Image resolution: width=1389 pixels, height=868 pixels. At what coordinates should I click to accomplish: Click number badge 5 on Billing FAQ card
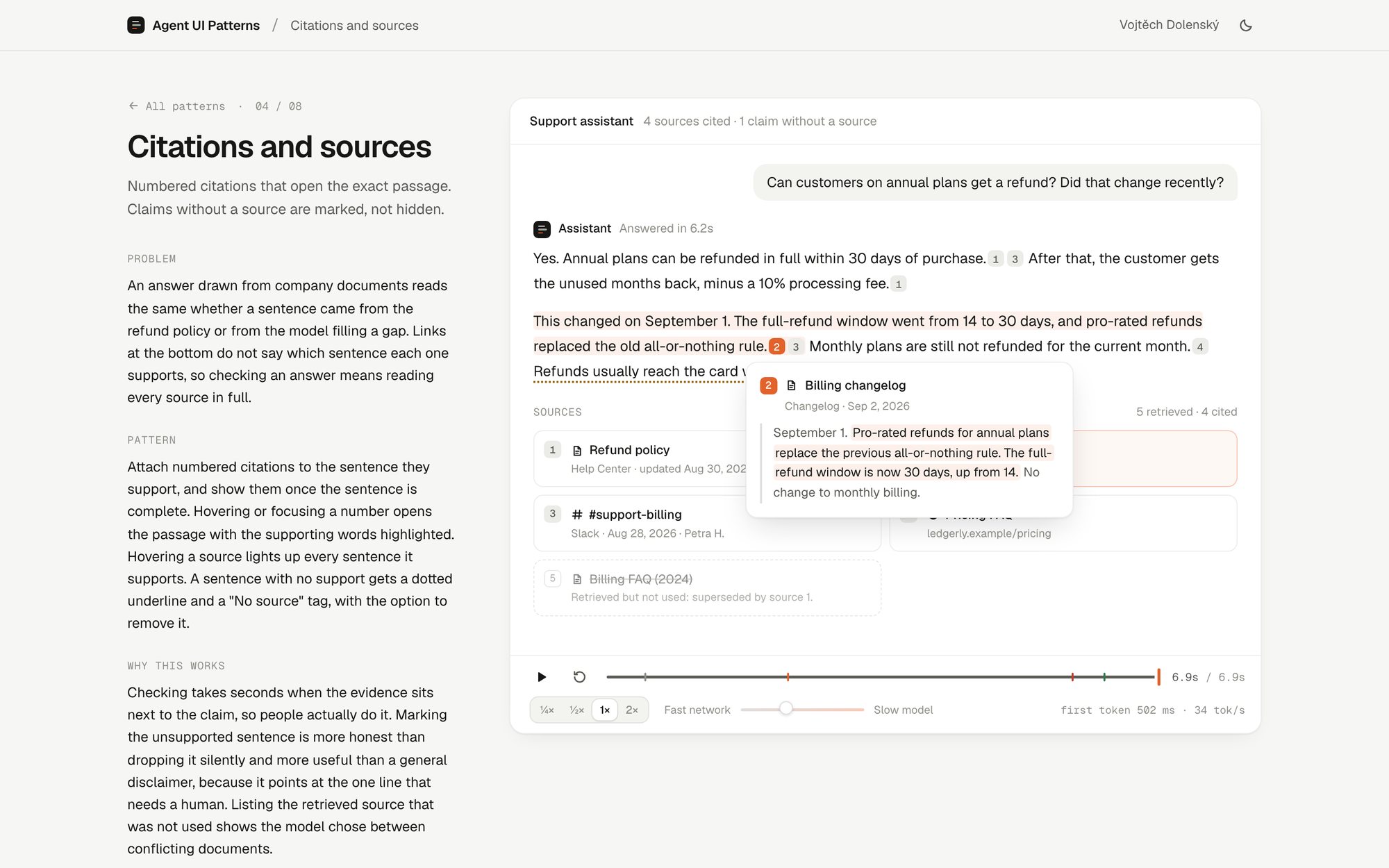pyautogui.click(x=553, y=578)
